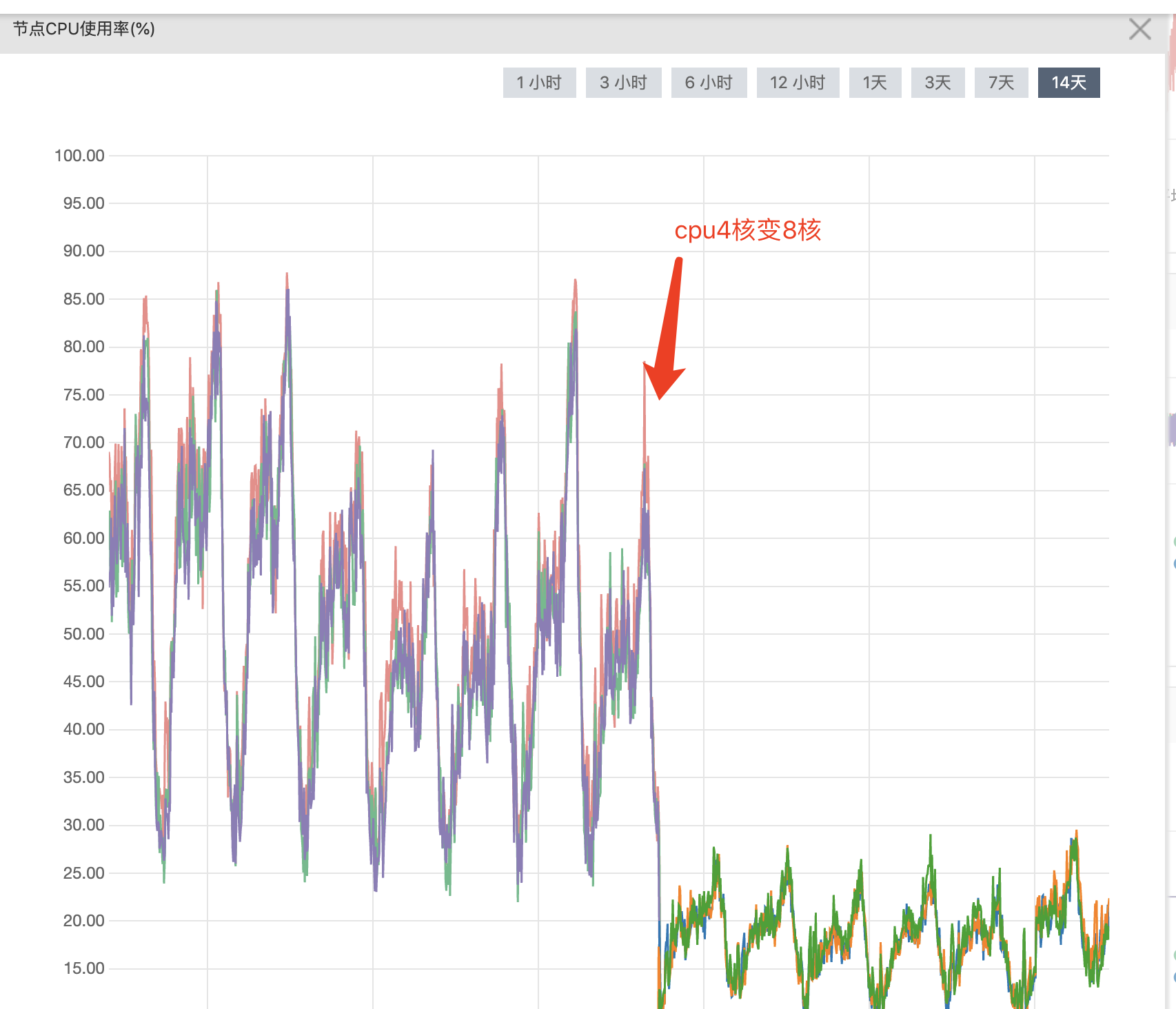Click the 85.00 y-axis label
Image resolution: width=1176 pixels, height=1009 pixels.
[x=83, y=299]
